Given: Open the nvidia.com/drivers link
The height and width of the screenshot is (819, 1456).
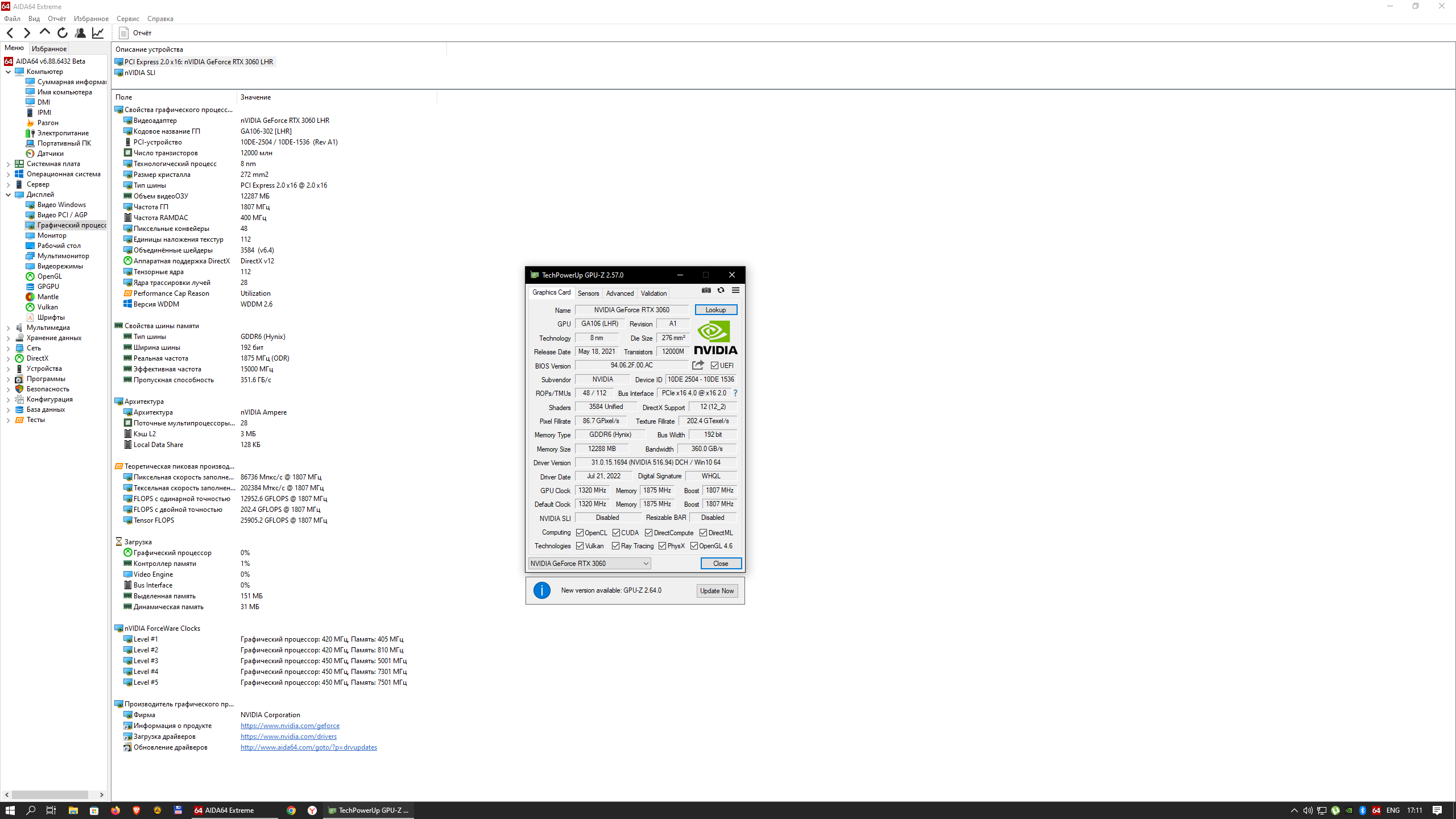Looking at the screenshot, I should point(288,737).
